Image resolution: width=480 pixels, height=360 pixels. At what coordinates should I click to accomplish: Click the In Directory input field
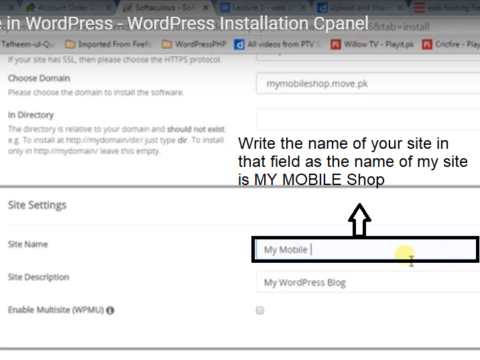coord(368,119)
